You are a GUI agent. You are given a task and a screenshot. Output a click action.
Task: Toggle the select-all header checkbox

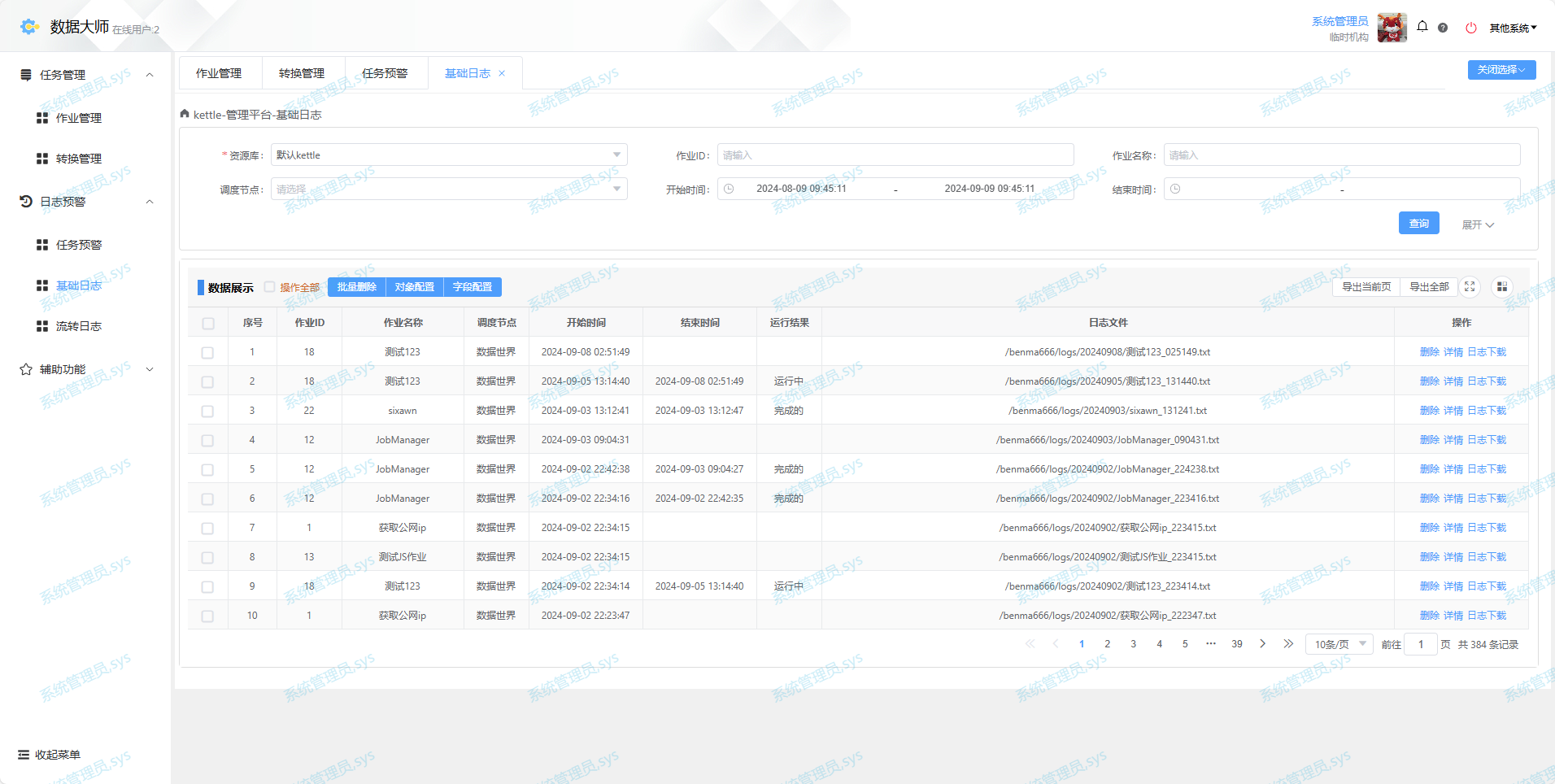click(x=207, y=323)
